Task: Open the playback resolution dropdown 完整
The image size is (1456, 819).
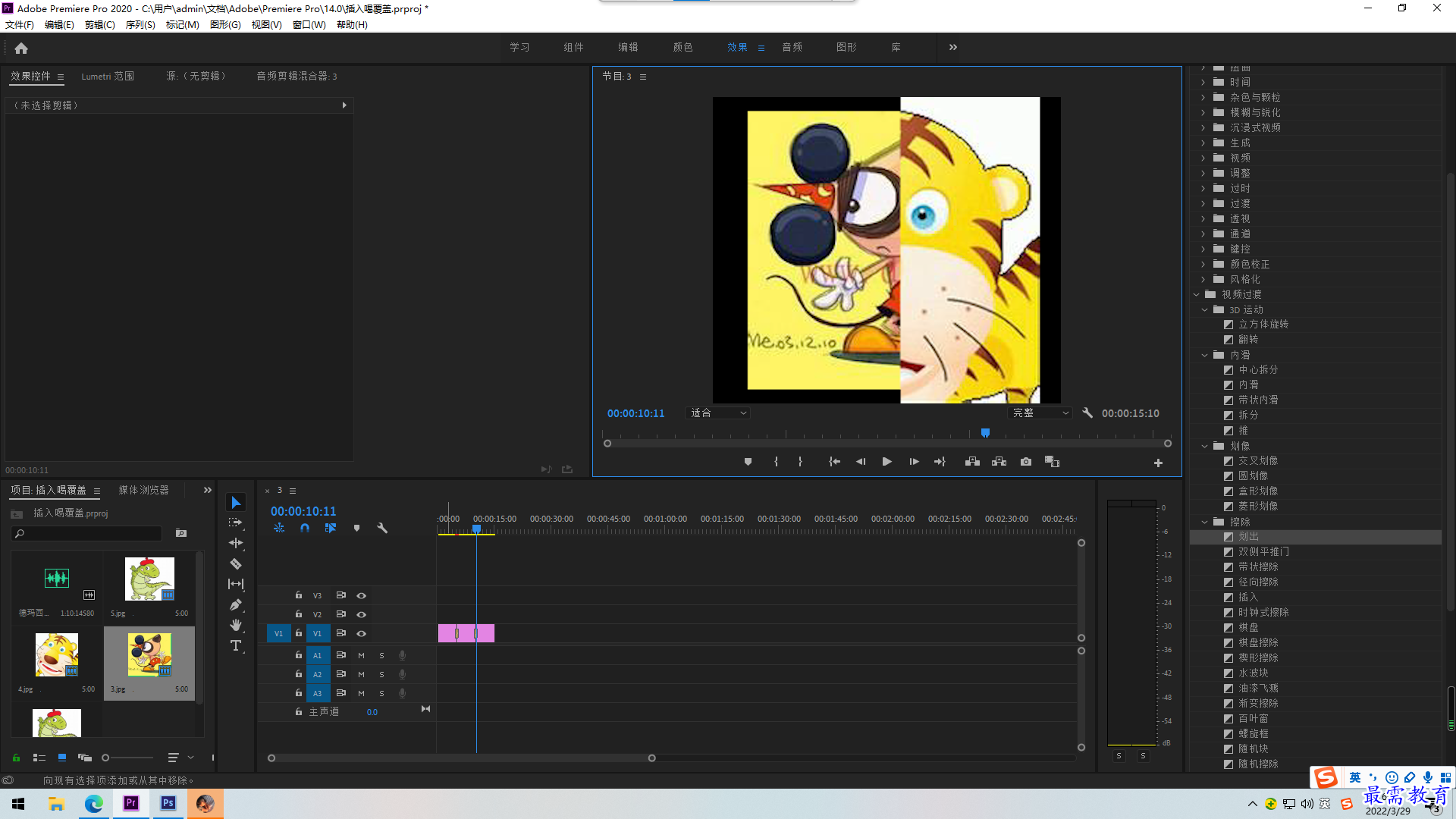Action: click(x=1040, y=413)
